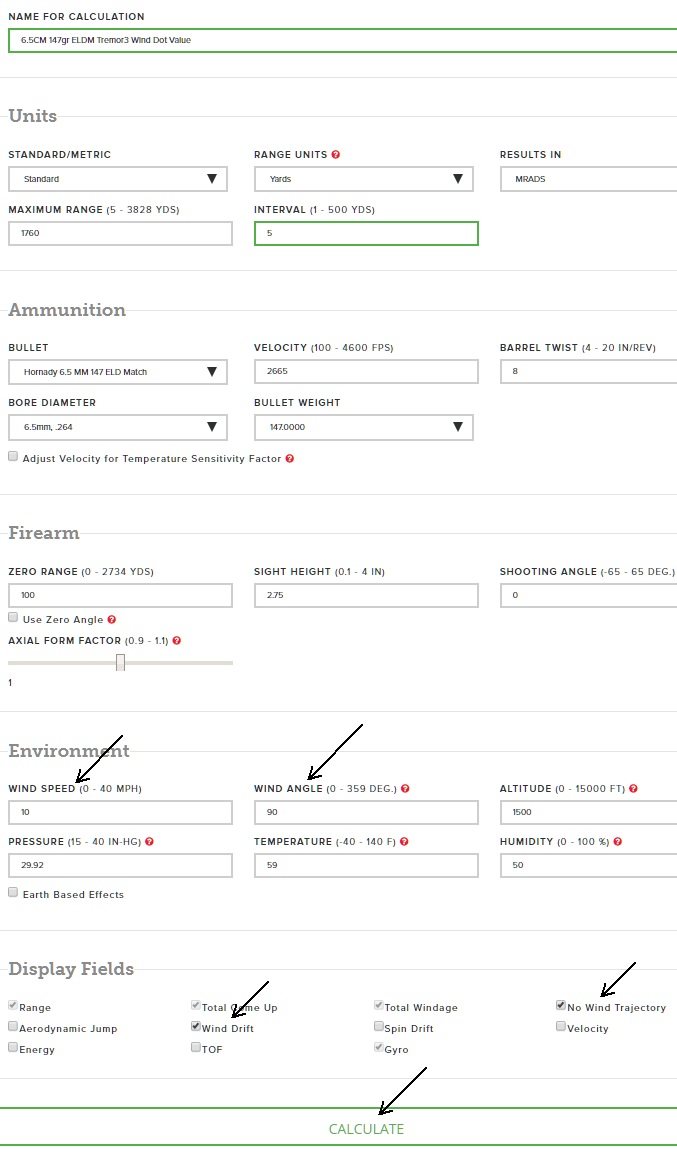The width and height of the screenshot is (677, 1162).
Task: Click help icon beside Temperature label
Action: tap(402, 842)
